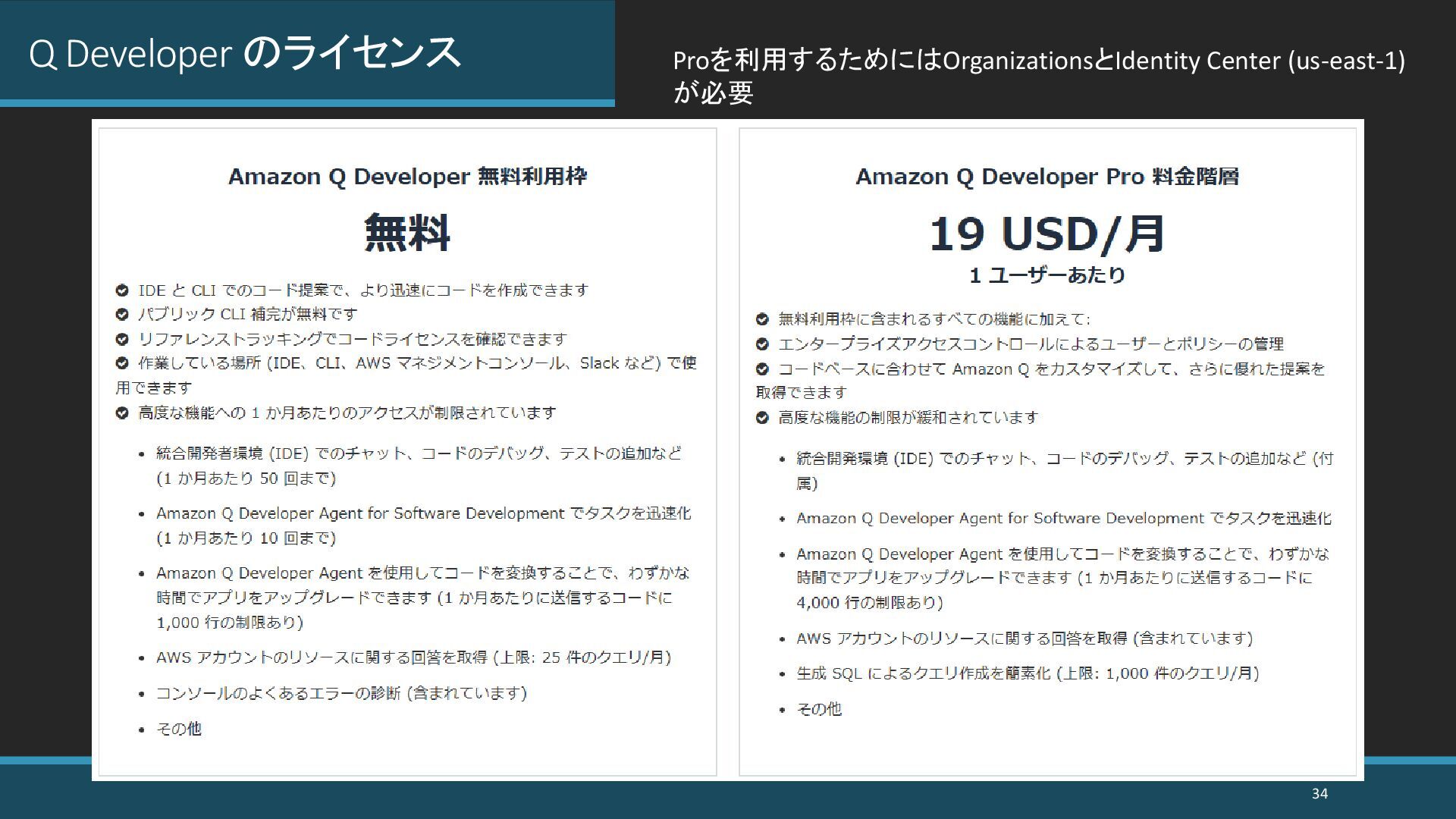The width and height of the screenshot is (1456, 819).
Task: Click checkmark icon beside リファレンストラッキング line
Action: [121, 339]
